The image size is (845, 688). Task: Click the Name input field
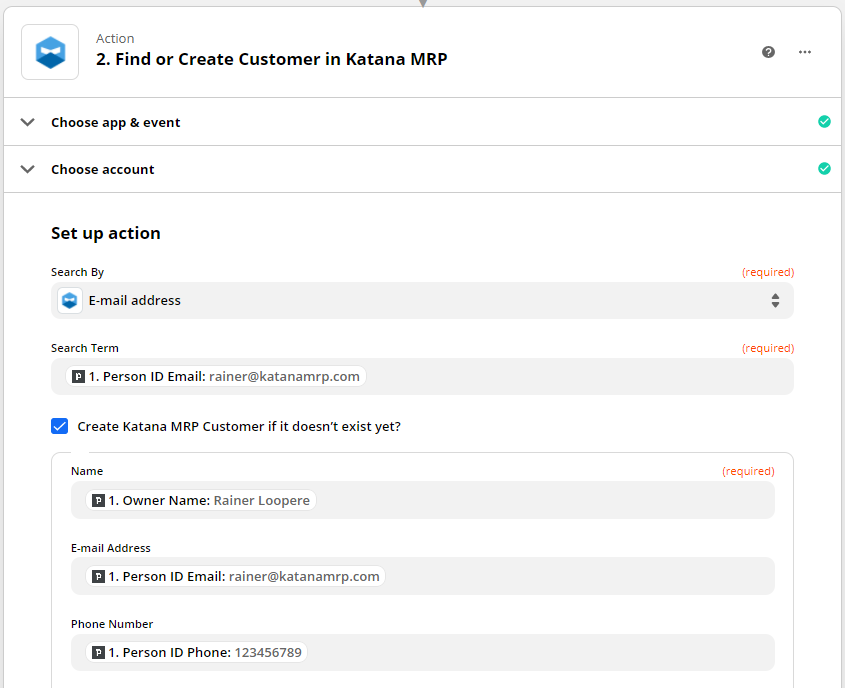coord(422,501)
